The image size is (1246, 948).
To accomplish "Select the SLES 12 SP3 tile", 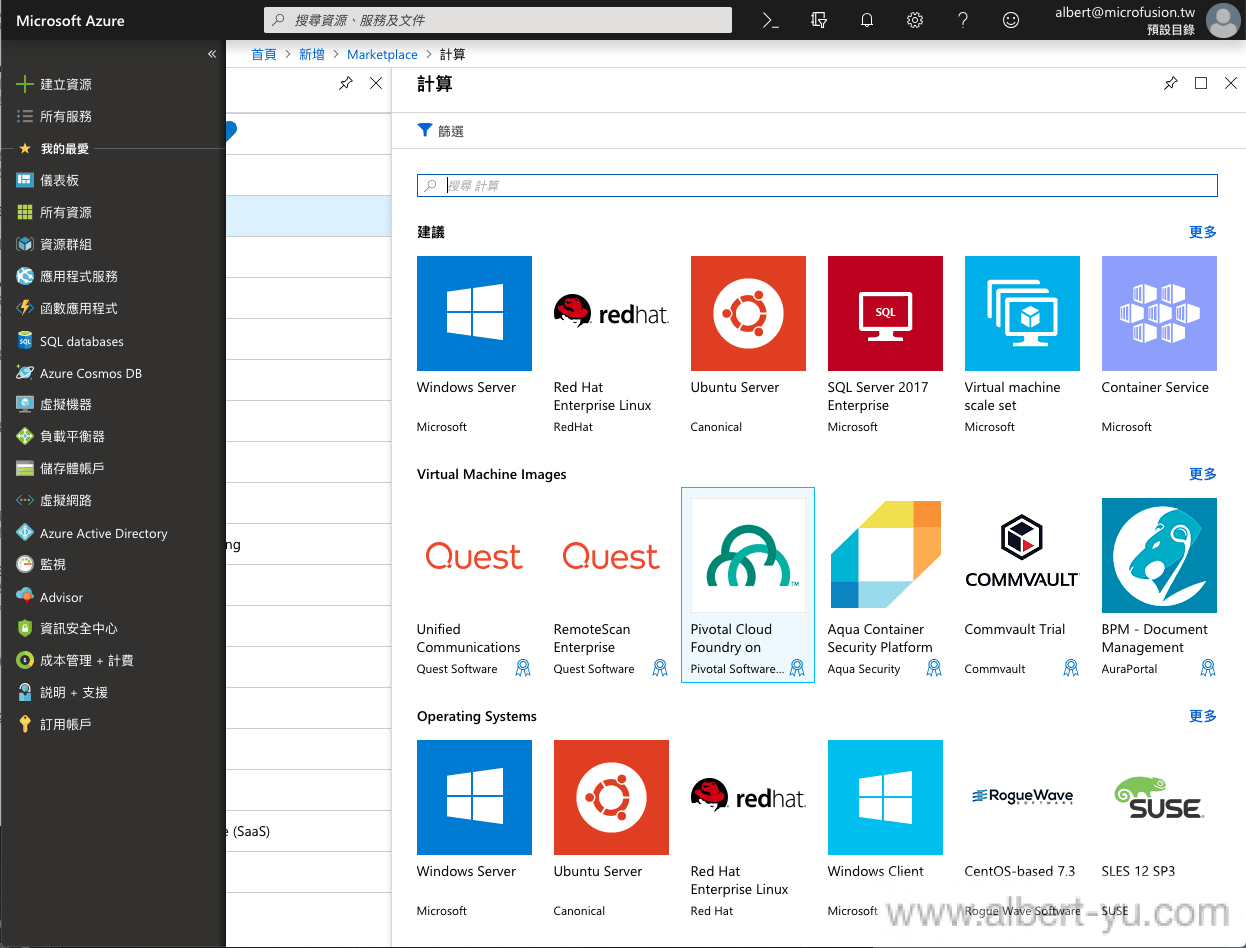I will 1159,830.
